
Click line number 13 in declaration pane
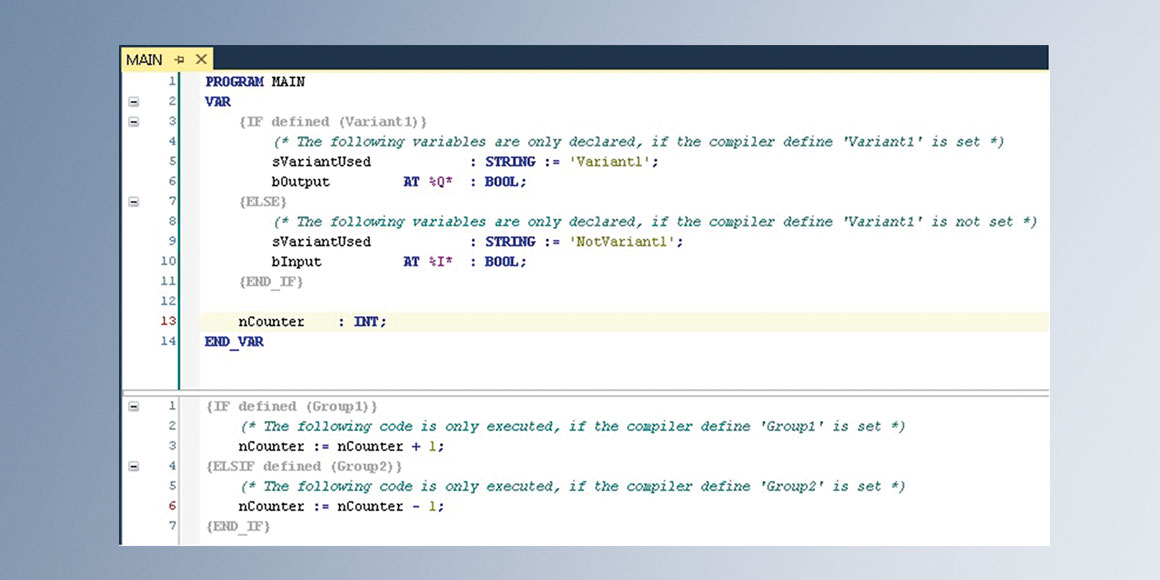[167, 322]
